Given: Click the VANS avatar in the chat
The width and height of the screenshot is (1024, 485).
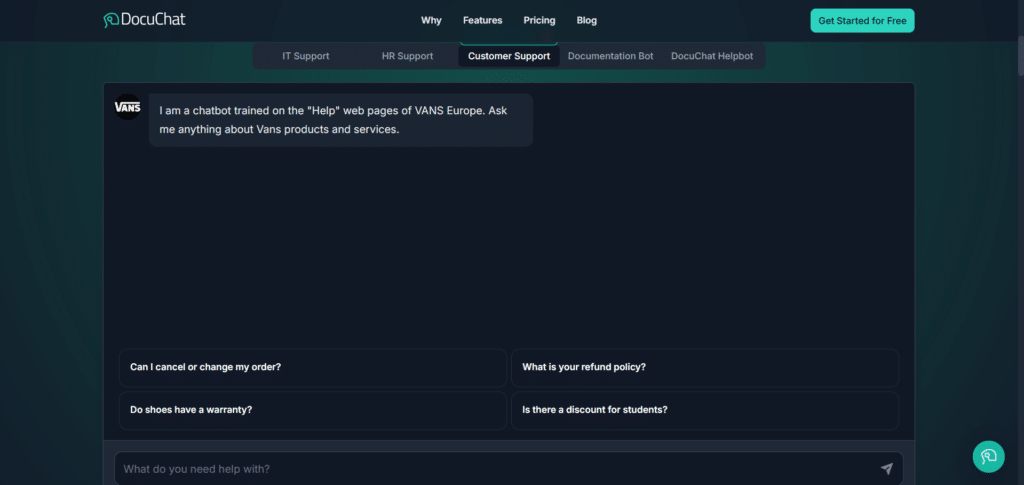Looking at the screenshot, I should click(x=128, y=107).
